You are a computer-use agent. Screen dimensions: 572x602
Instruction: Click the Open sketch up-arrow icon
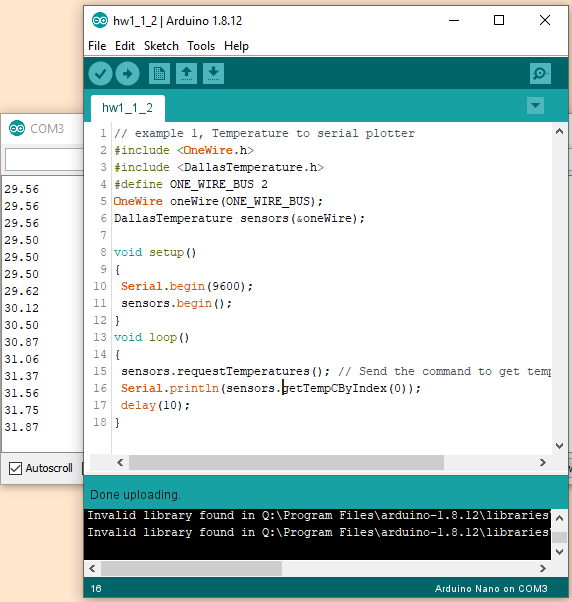coord(187,73)
